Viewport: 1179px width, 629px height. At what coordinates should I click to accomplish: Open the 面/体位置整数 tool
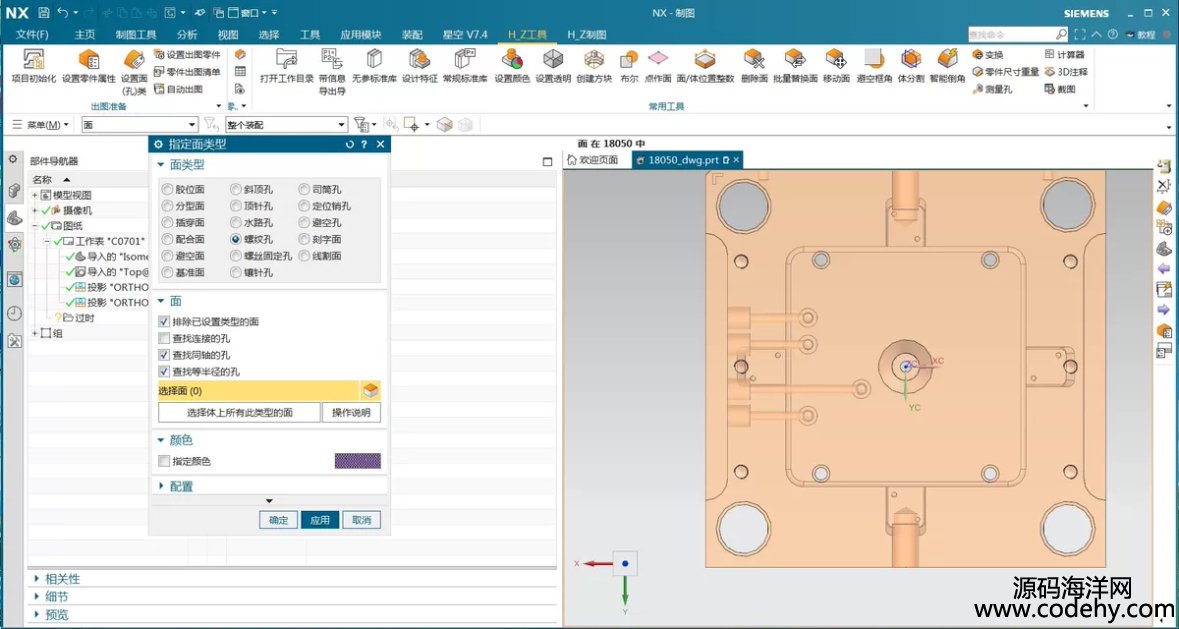click(x=705, y=65)
